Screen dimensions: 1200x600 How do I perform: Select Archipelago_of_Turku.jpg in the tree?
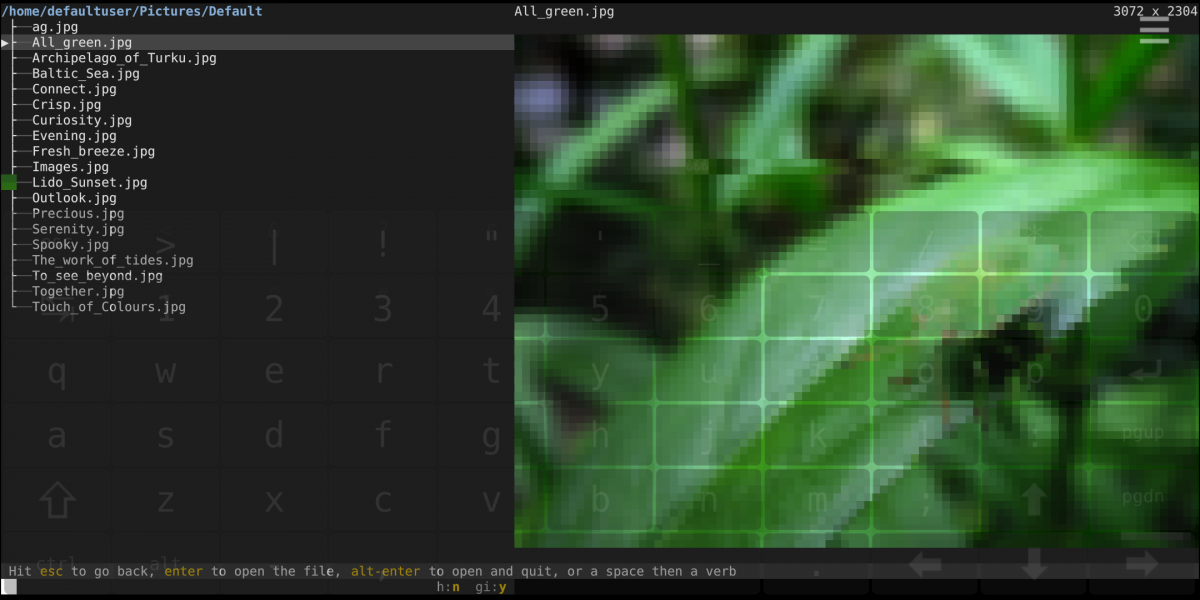coord(124,58)
